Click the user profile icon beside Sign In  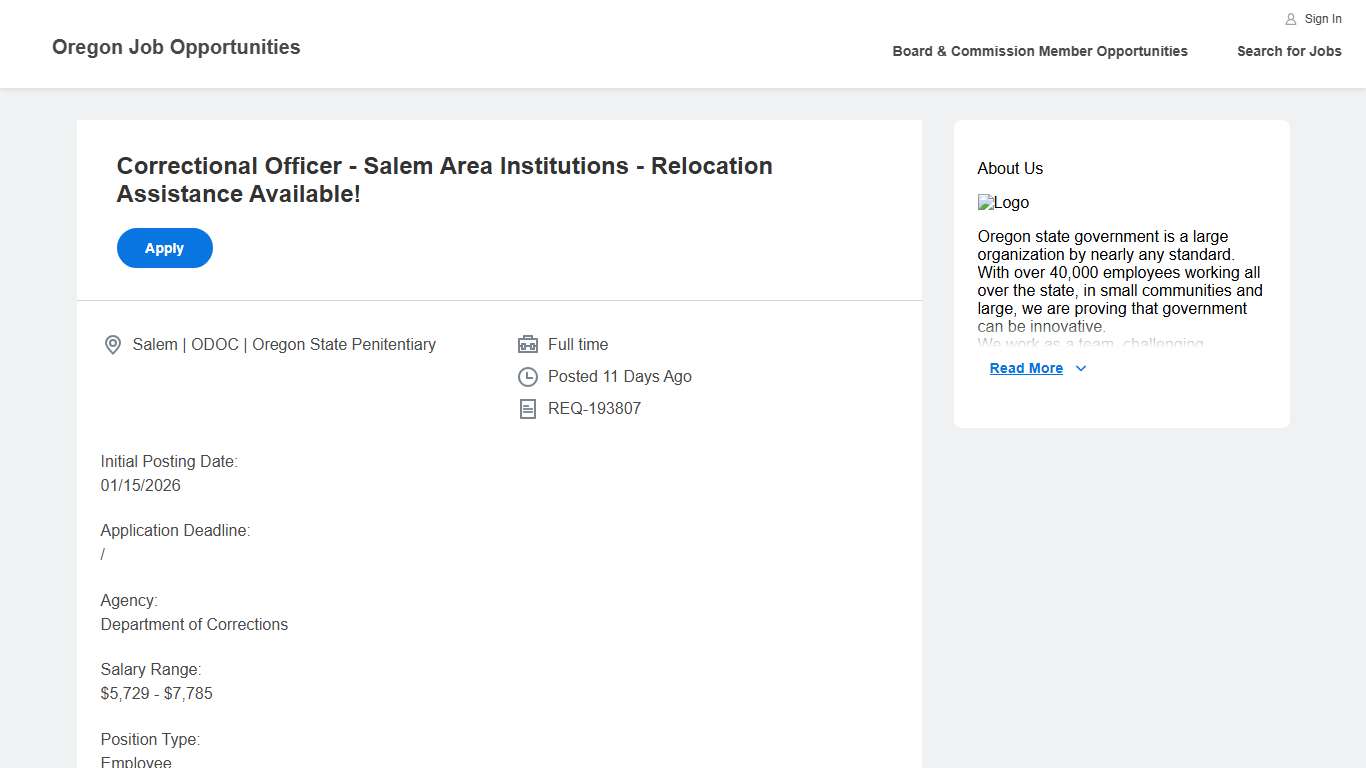(x=1291, y=19)
